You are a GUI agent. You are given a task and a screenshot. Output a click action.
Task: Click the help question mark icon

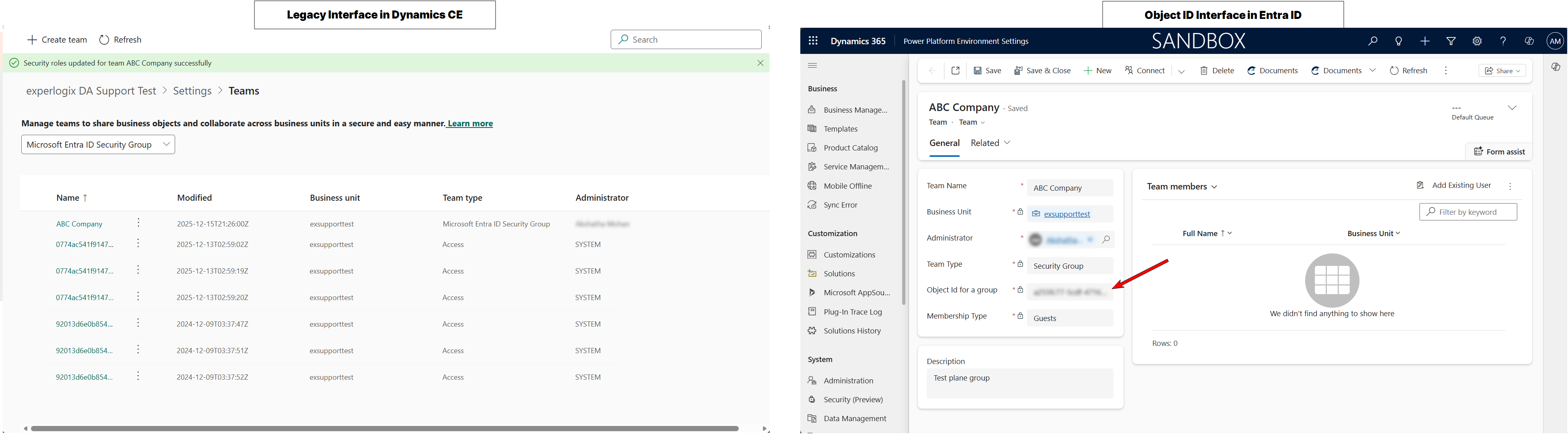tap(1503, 41)
